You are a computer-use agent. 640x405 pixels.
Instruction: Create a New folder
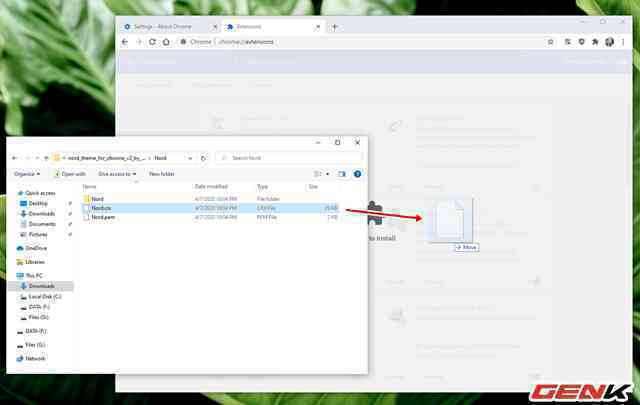pyautogui.click(x=162, y=174)
